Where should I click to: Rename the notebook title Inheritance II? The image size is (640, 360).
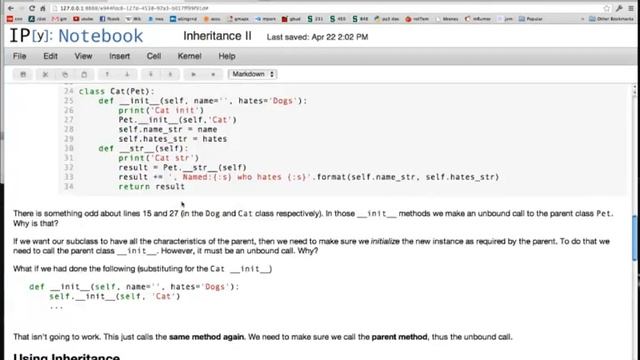(217, 36)
